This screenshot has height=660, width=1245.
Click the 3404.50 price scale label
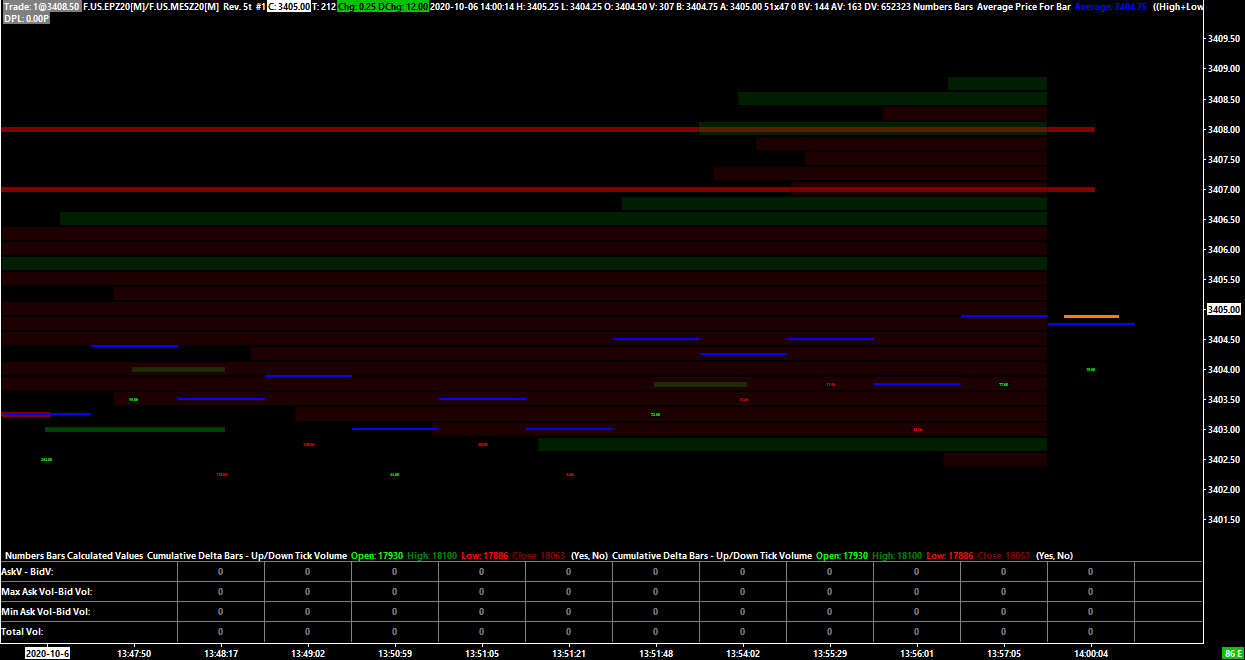1224,339
